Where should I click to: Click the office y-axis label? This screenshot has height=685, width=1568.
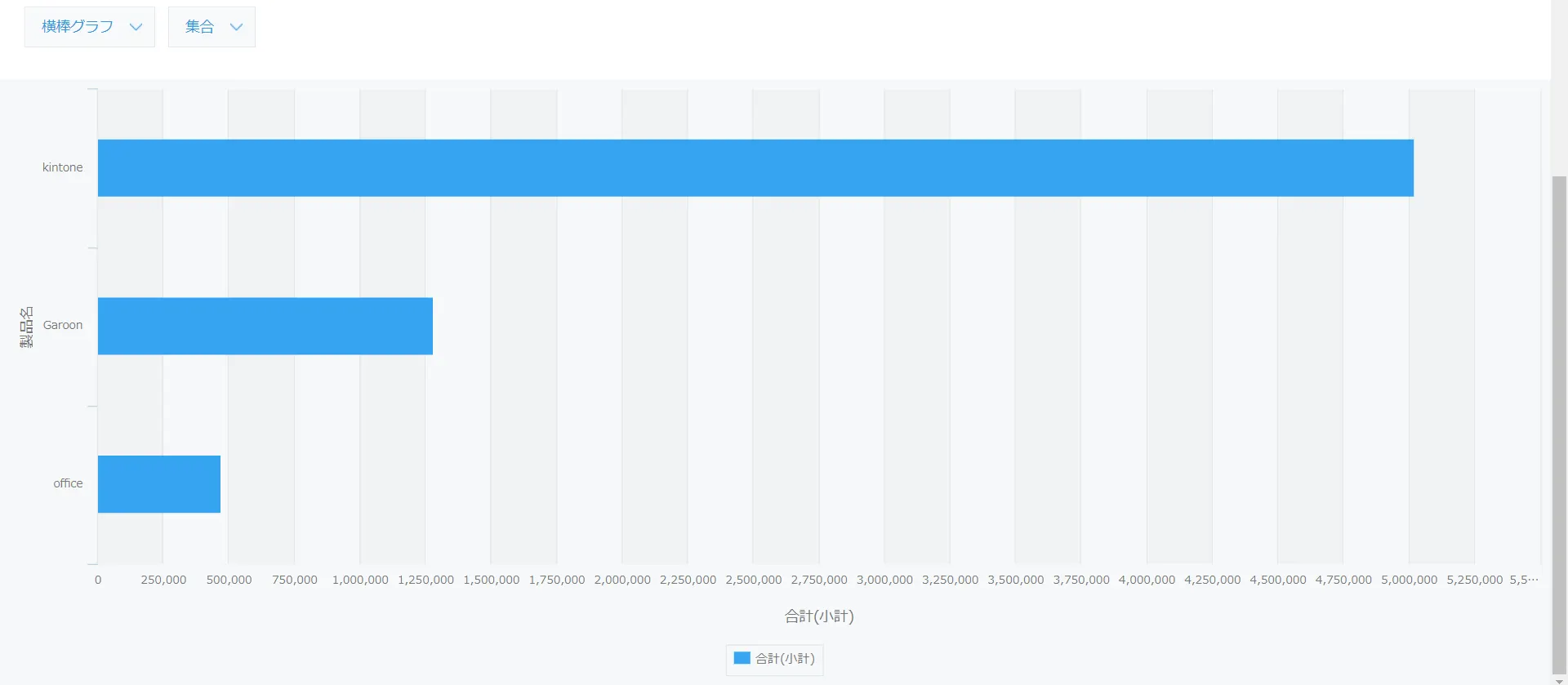click(x=68, y=483)
